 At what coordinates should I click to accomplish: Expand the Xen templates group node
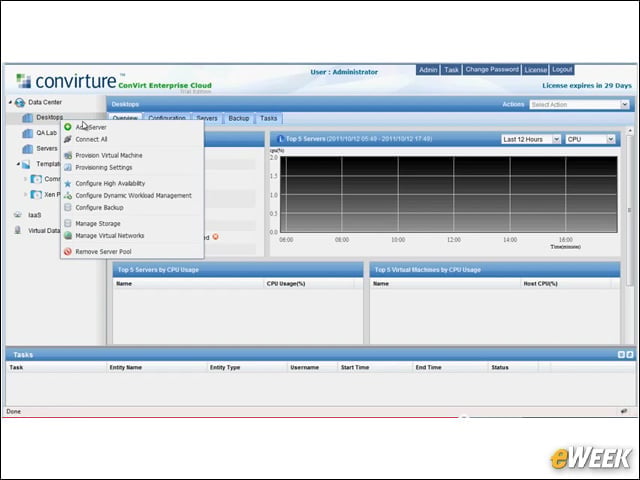click(x=25, y=194)
